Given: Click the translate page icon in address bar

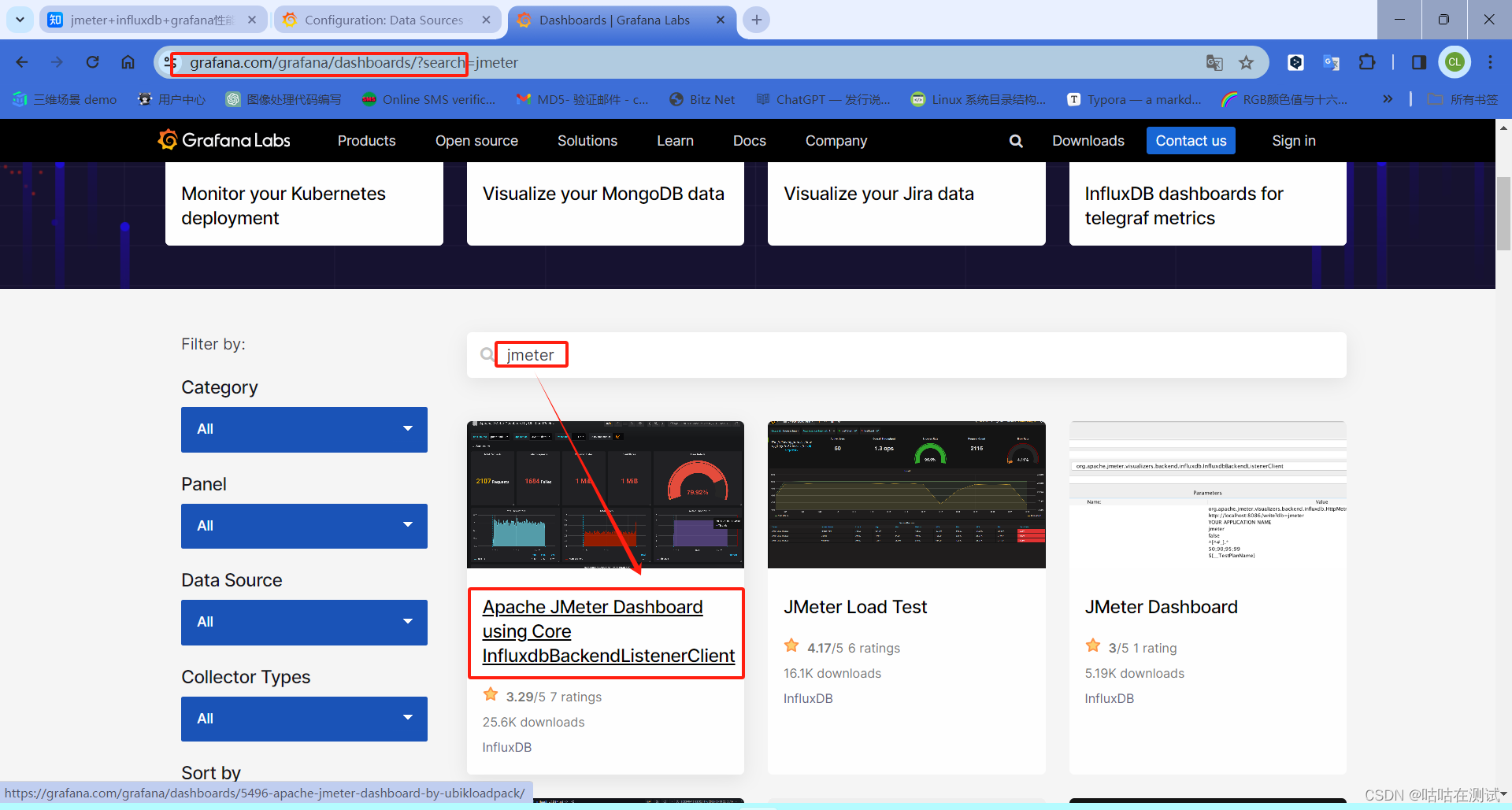Looking at the screenshot, I should (x=1214, y=62).
